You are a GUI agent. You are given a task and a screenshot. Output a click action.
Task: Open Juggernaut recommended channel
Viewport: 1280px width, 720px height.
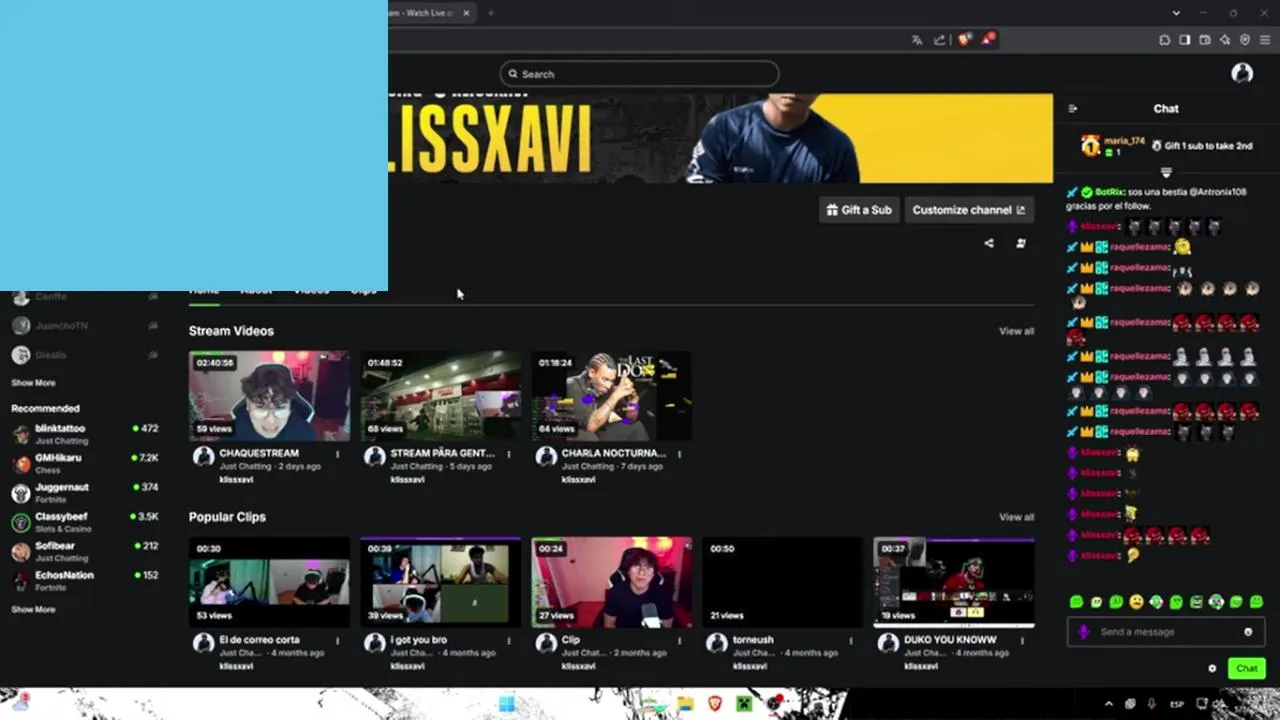tap(85, 493)
